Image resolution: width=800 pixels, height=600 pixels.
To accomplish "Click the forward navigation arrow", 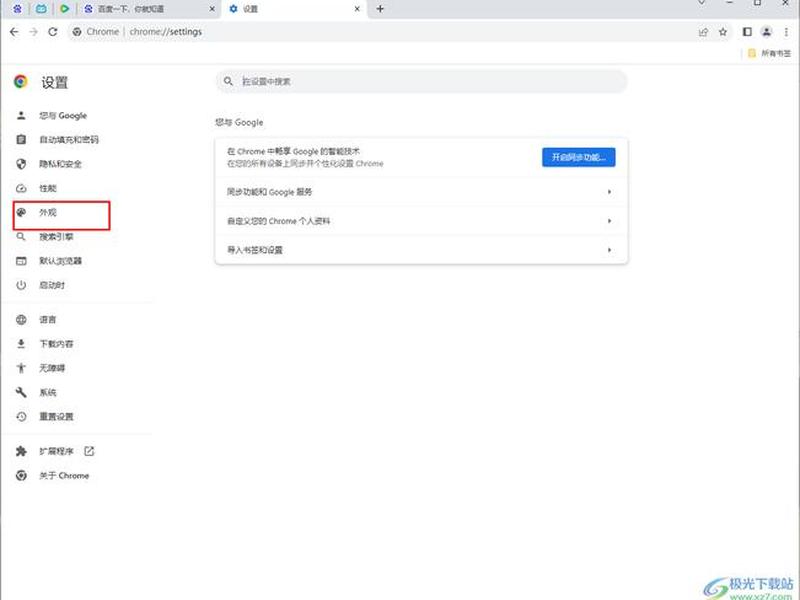I will click(x=33, y=32).
